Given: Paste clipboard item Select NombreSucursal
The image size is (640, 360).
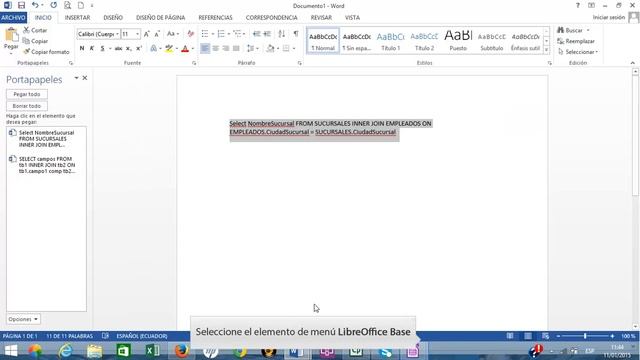Looking at the screenshot, I should pyautogui.click(x=46, y=139).
